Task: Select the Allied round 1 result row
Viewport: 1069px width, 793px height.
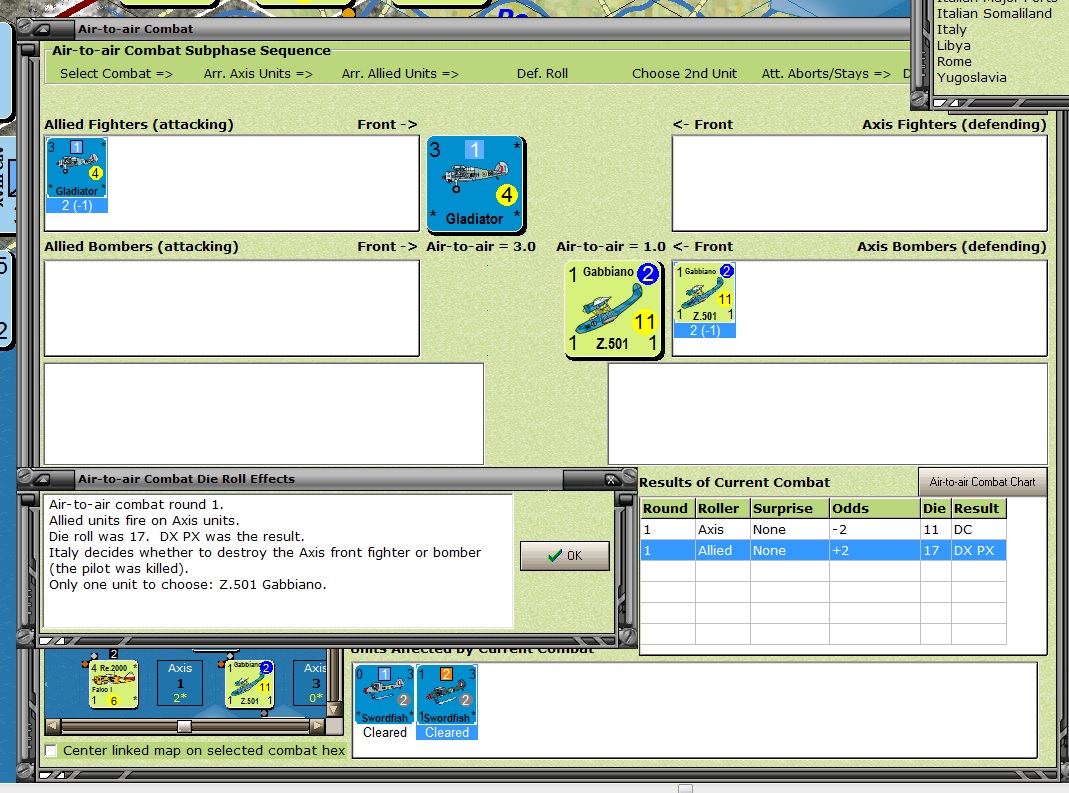Action: 824,550
